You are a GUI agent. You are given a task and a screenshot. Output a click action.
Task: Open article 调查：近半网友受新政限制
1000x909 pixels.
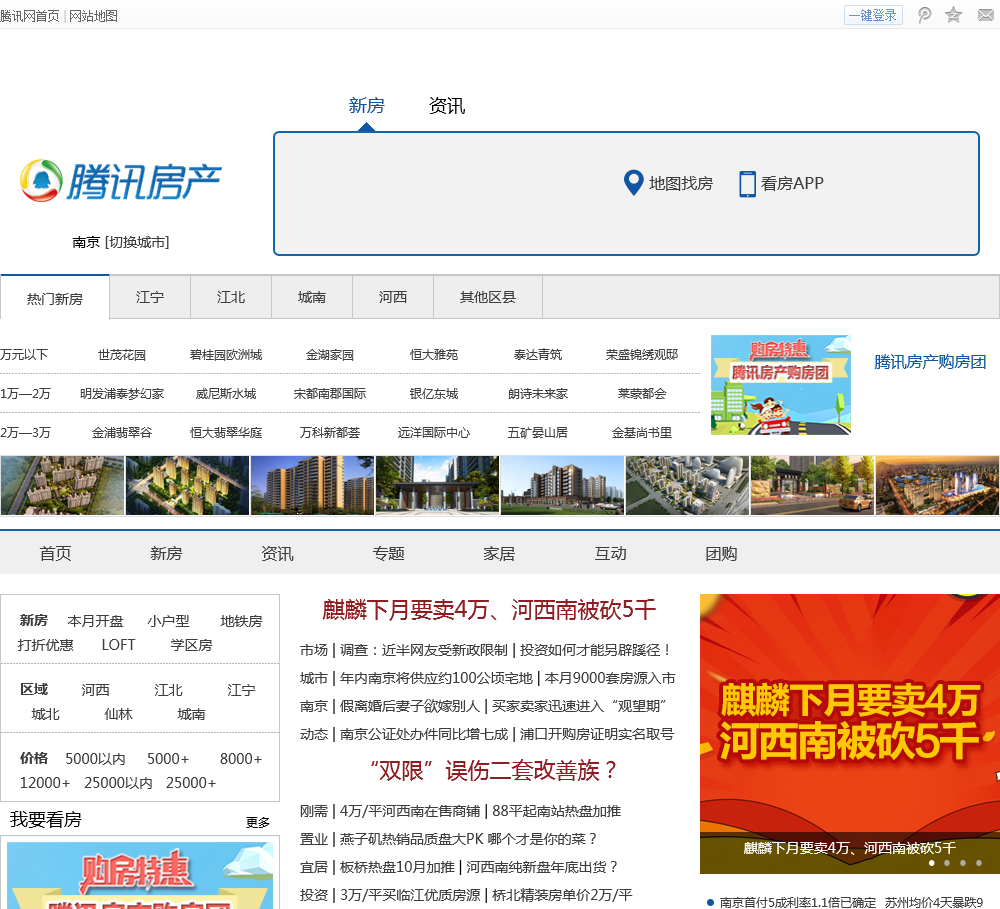tap(423, 650)
